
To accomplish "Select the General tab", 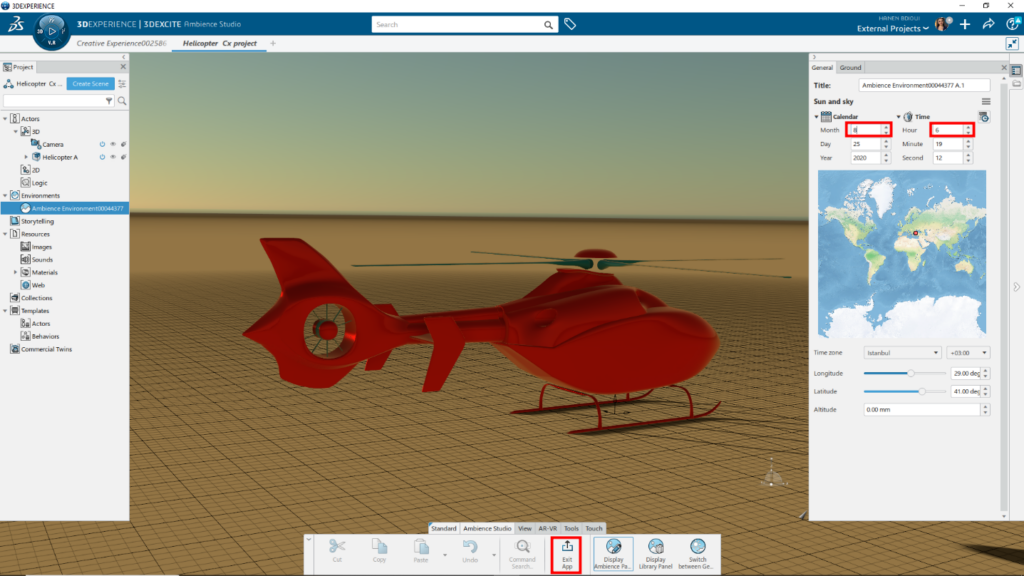I will pyautogui.click(x=822, y=67).
